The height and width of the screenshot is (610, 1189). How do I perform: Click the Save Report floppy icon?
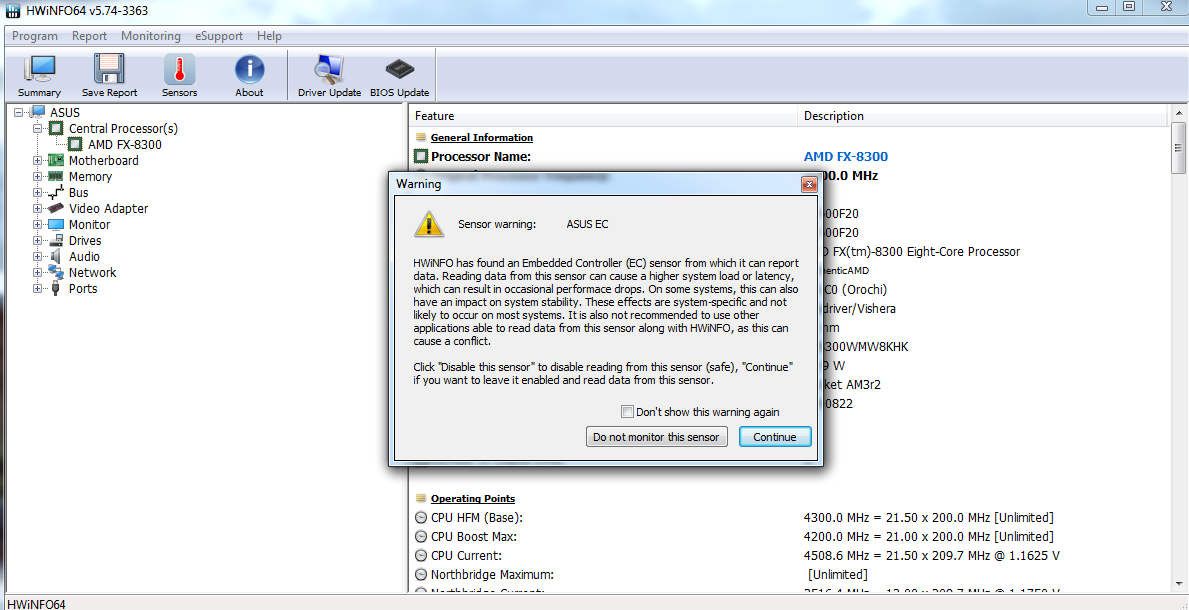(109, 69)
